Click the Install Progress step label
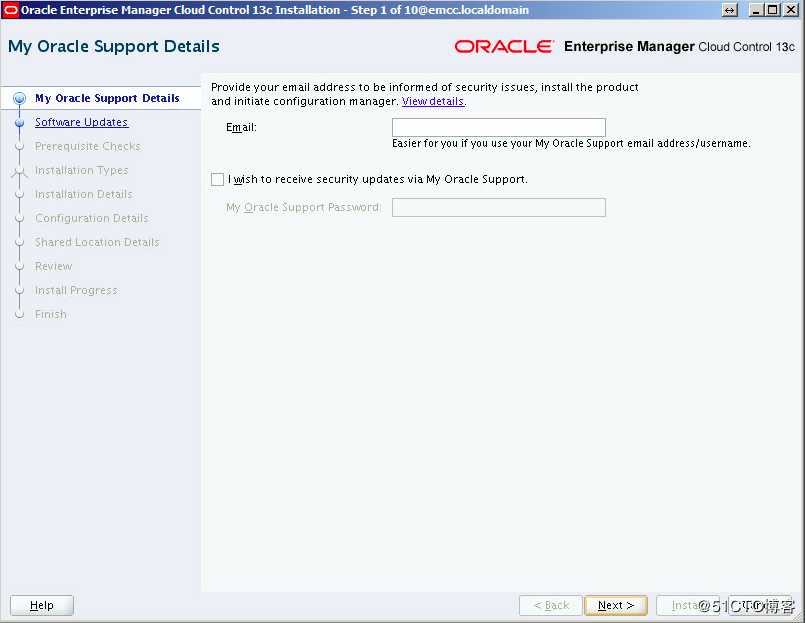805x623 pixels. click(x=76, y=290)
